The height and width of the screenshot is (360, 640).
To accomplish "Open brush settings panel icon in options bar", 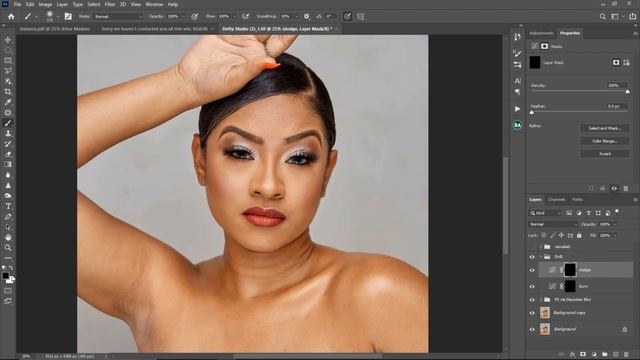I will 68,17.
